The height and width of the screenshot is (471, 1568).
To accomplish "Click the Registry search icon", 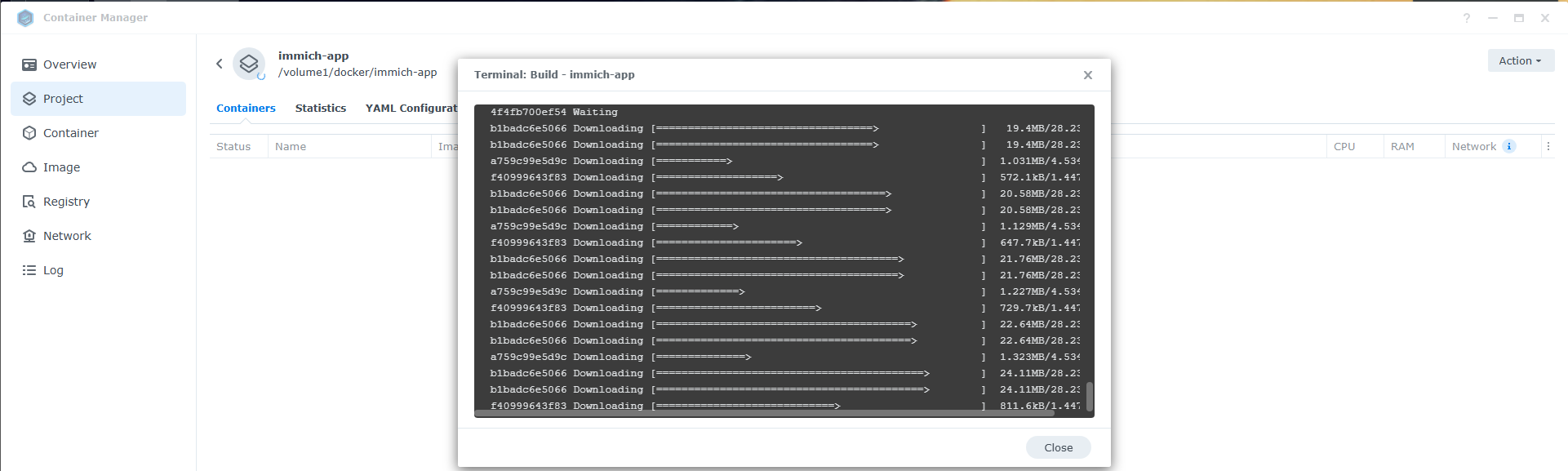I will (x=29, y=202).
